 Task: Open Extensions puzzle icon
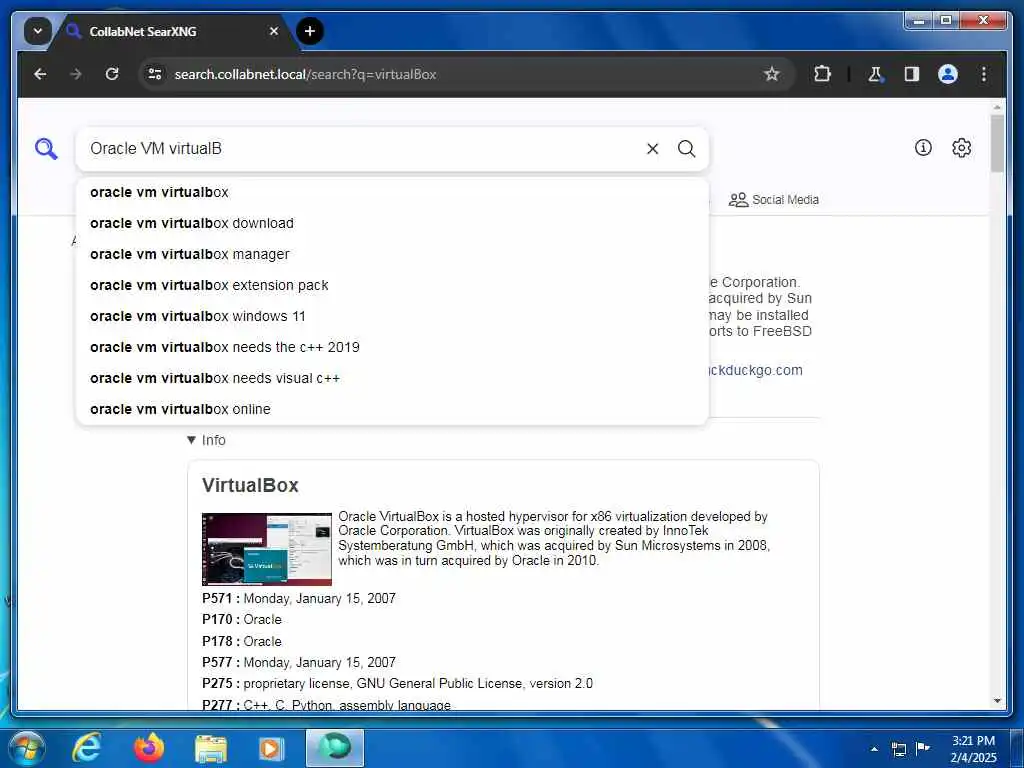(x=822, y=74)
